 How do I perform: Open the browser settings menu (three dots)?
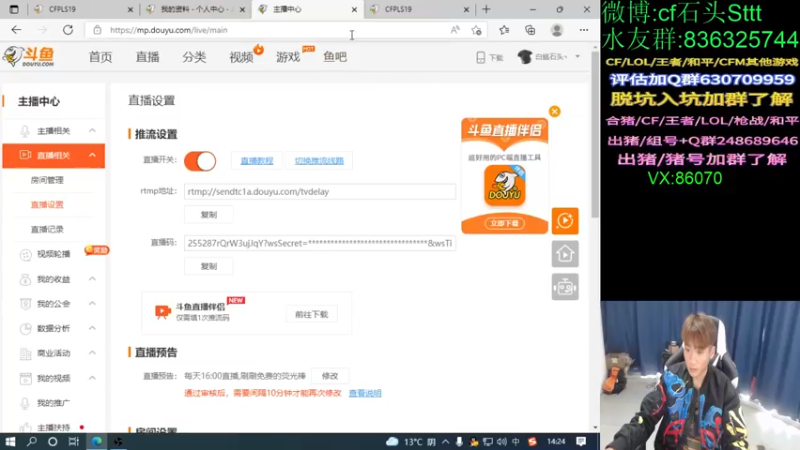coord(584,30)
